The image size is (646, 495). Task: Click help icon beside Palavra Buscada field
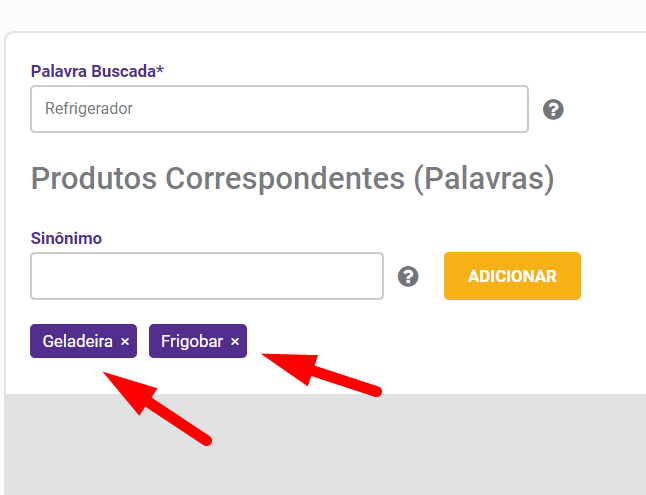tap(553, 110)
